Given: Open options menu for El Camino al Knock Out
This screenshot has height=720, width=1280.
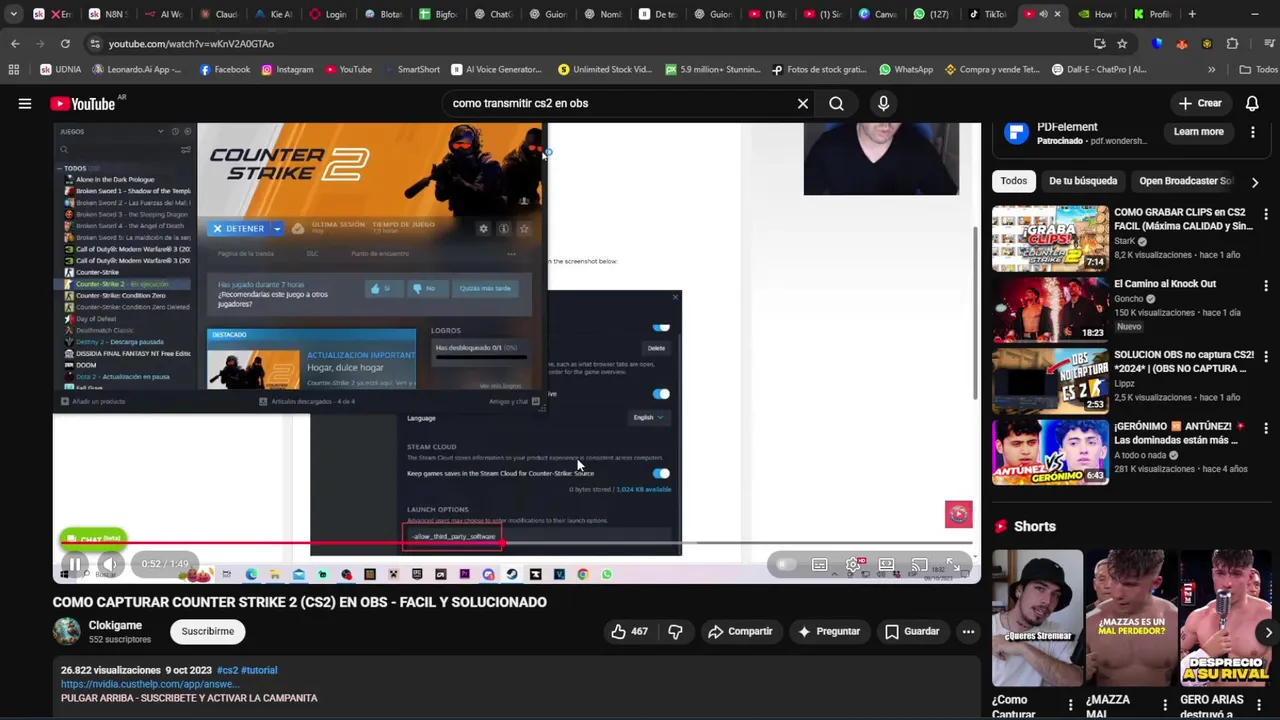Looking at the screenshot, I should click(x=1266, y=285).
